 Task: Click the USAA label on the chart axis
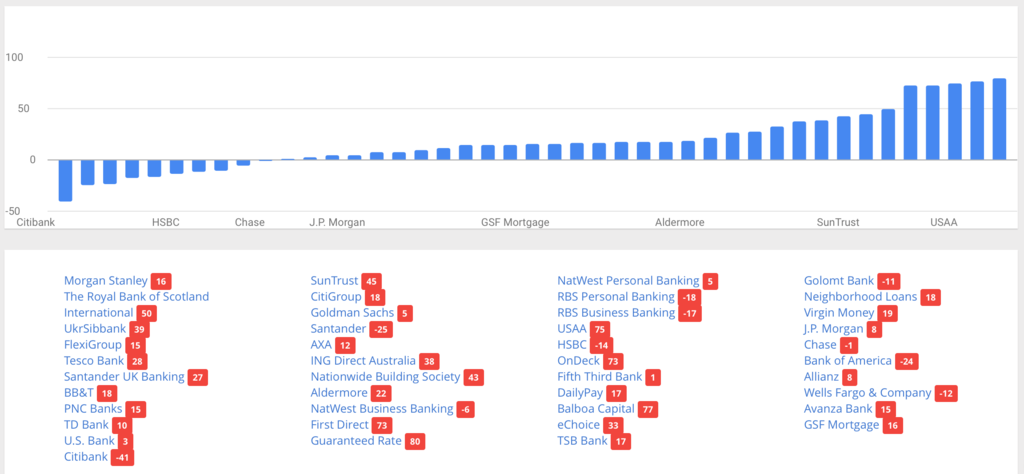(x=944, y=222)
